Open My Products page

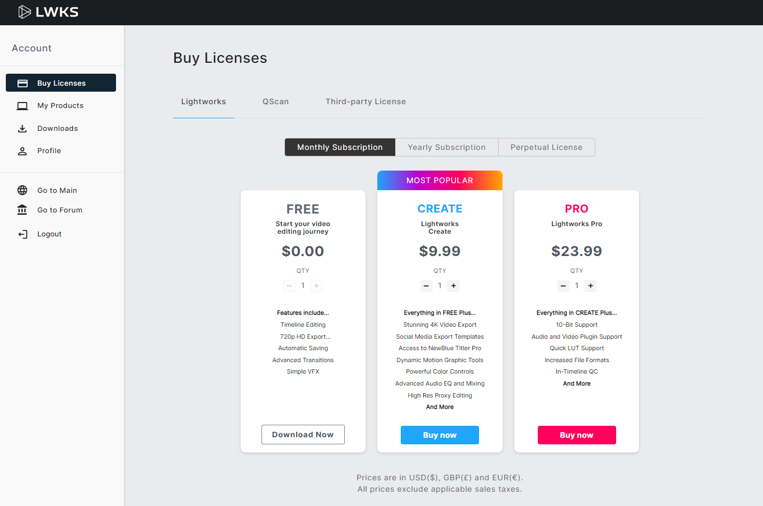(60, 106)
